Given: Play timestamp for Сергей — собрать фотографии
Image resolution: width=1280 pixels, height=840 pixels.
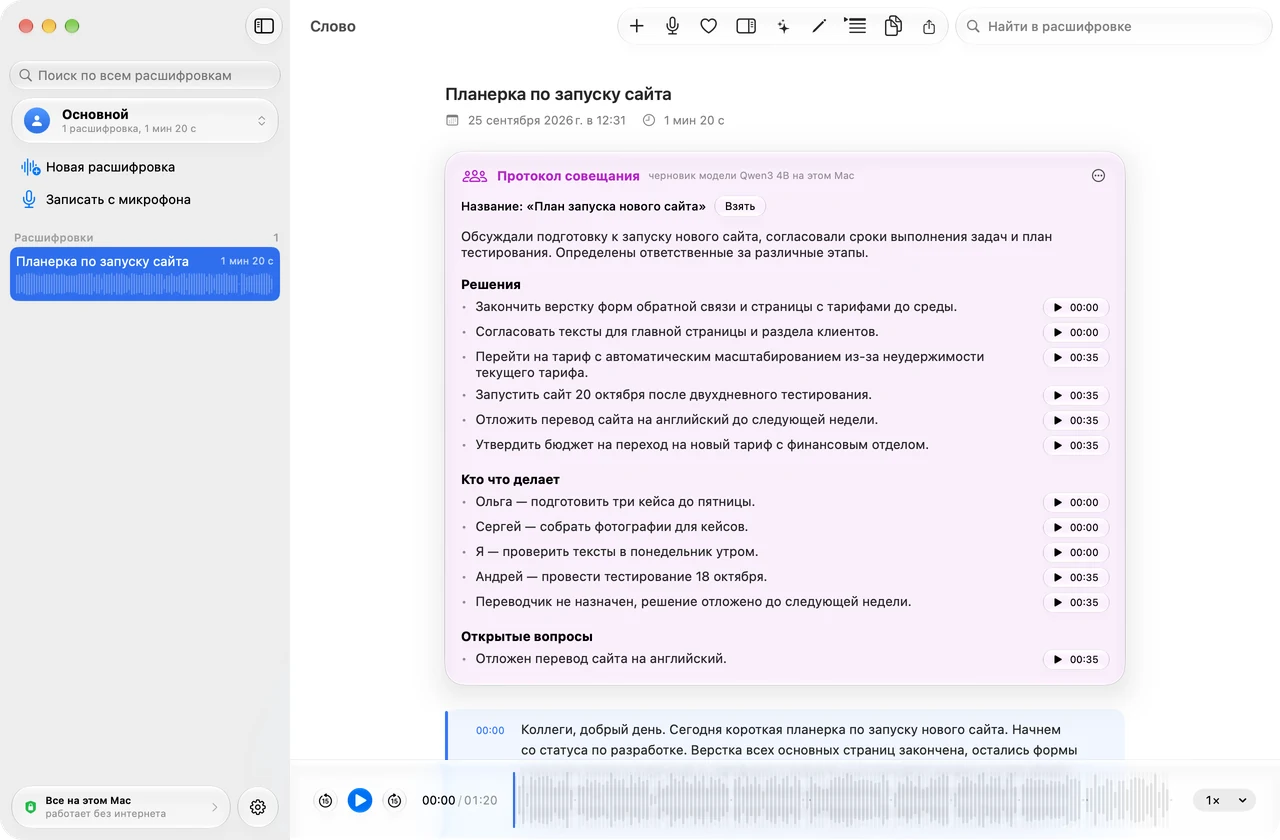Looking at the screenshot, I should click(1076, 527).
